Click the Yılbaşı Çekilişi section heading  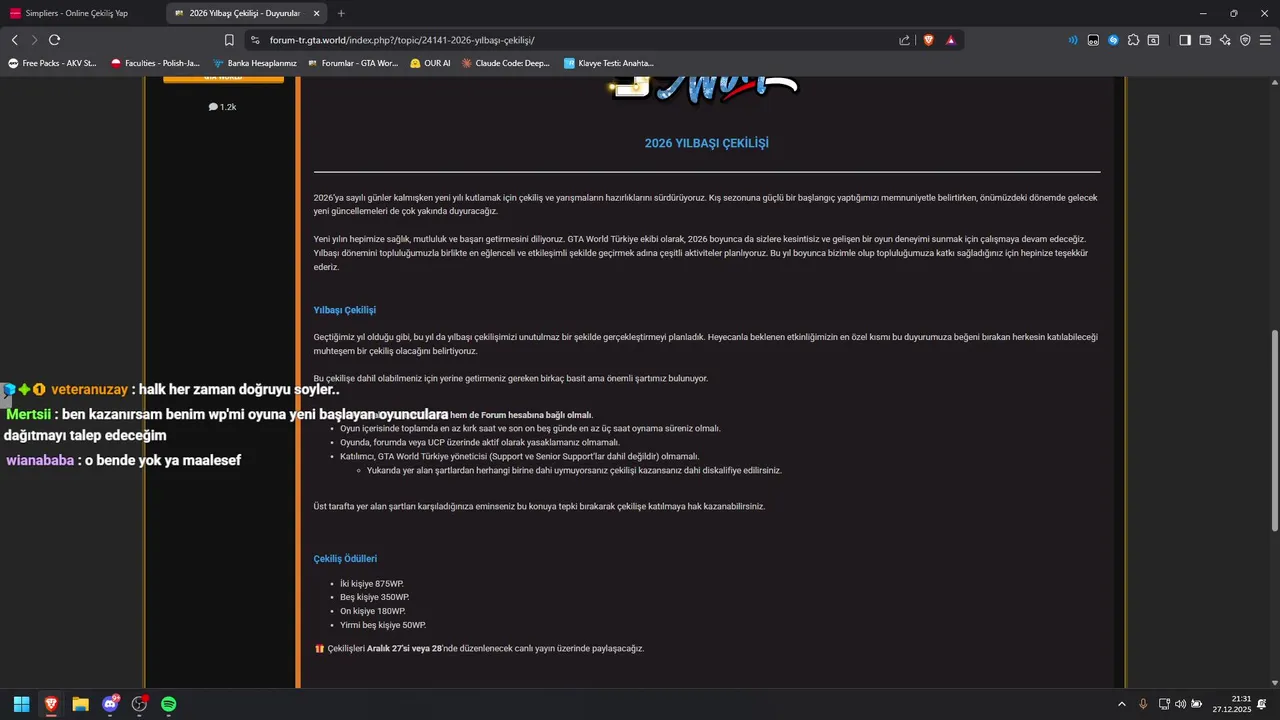pos(345,310)
